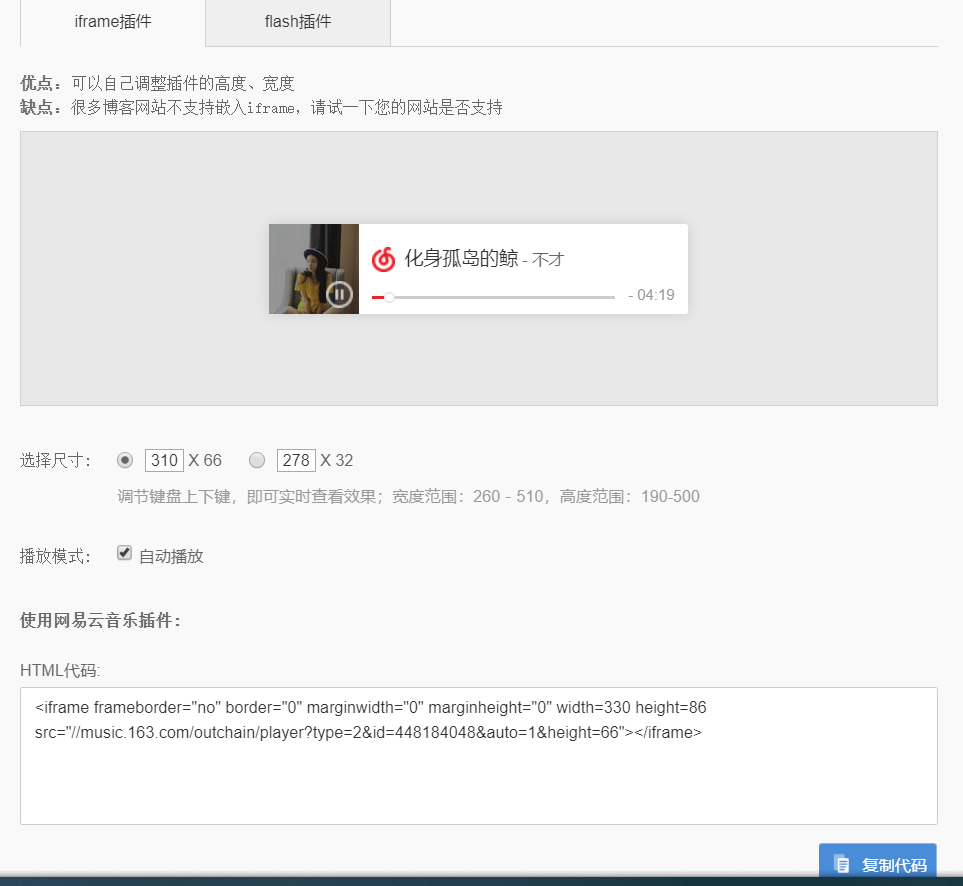Click the 播放模式 label

[x=55, y=556]
